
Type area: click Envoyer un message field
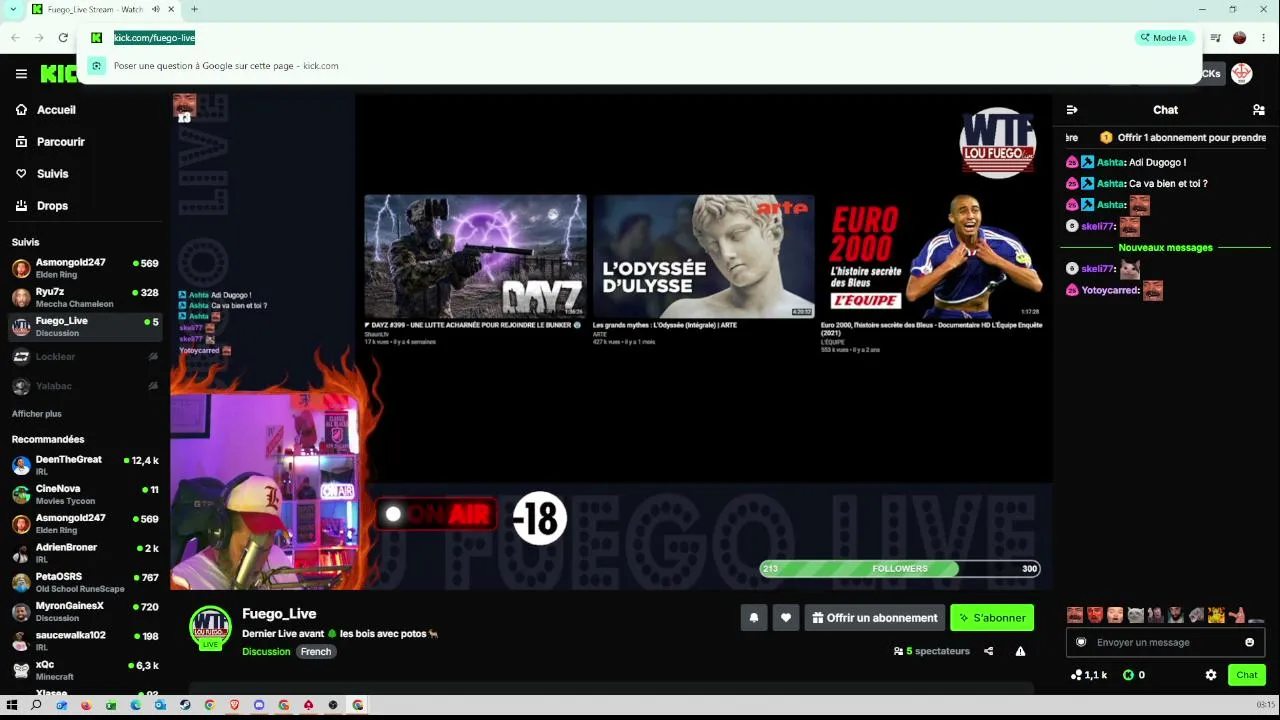tap(1165, 642)
